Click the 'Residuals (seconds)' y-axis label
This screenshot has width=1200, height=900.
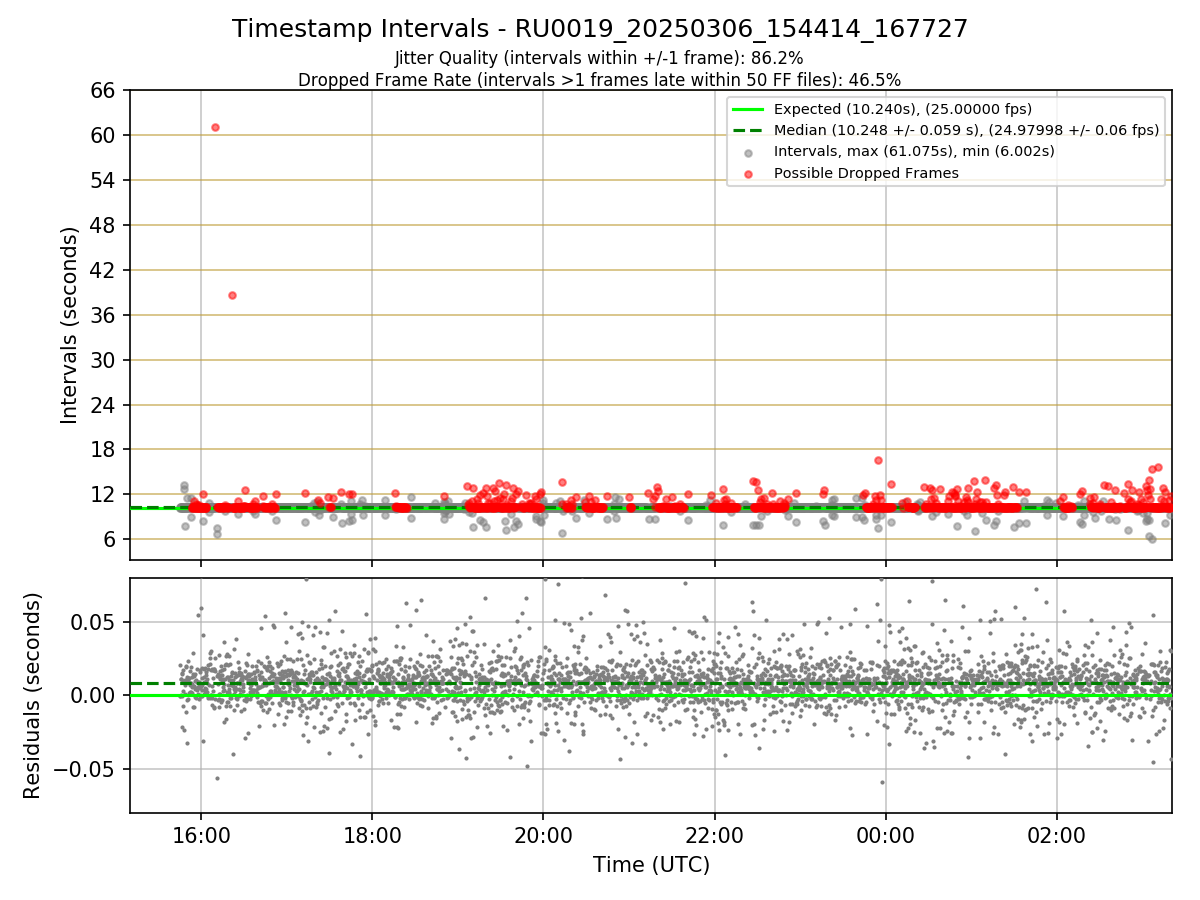(32, 695)
